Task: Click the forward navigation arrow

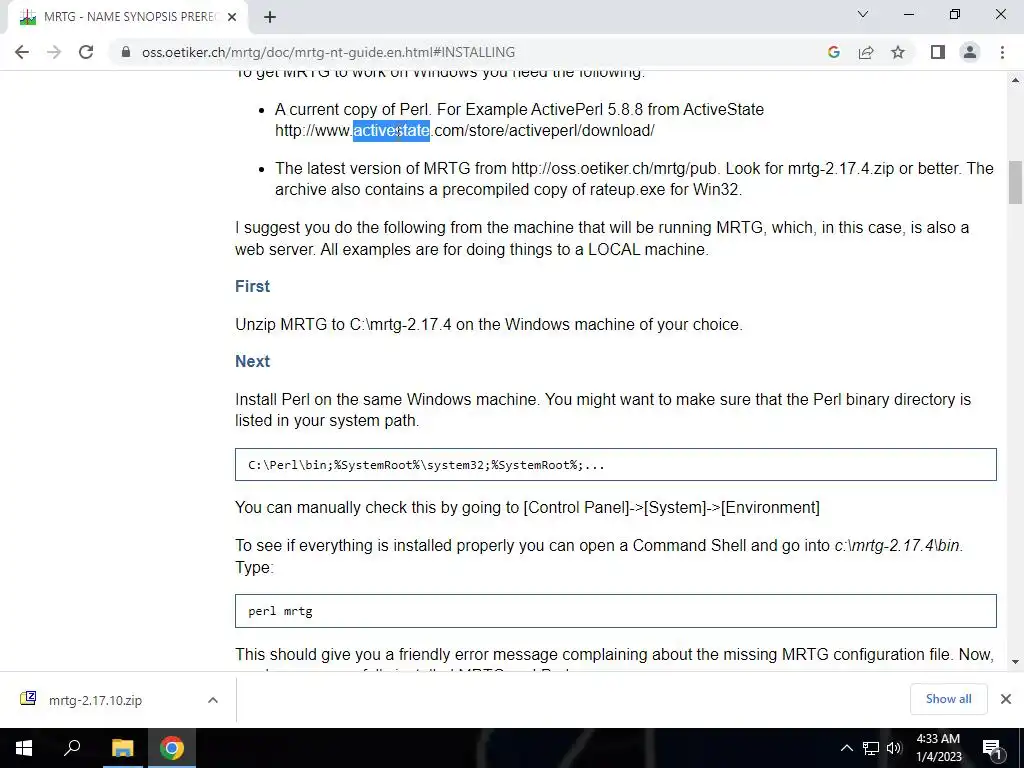Action: 54,52
